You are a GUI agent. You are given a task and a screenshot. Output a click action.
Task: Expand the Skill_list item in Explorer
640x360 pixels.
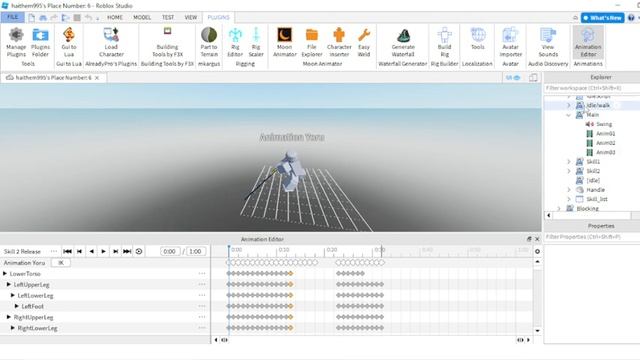point(569,199)
